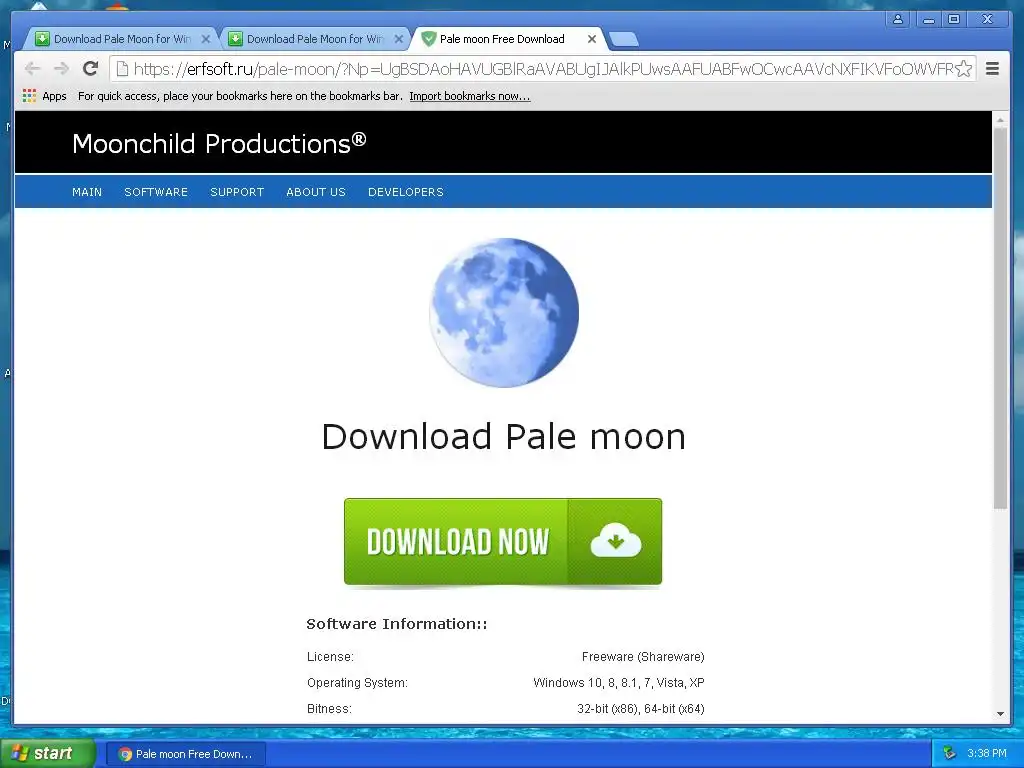Image resolution: width=1024 pixels, height=768 pixels.
Task: Open the Chrome user profile button
Action: [x=898, y=19]
